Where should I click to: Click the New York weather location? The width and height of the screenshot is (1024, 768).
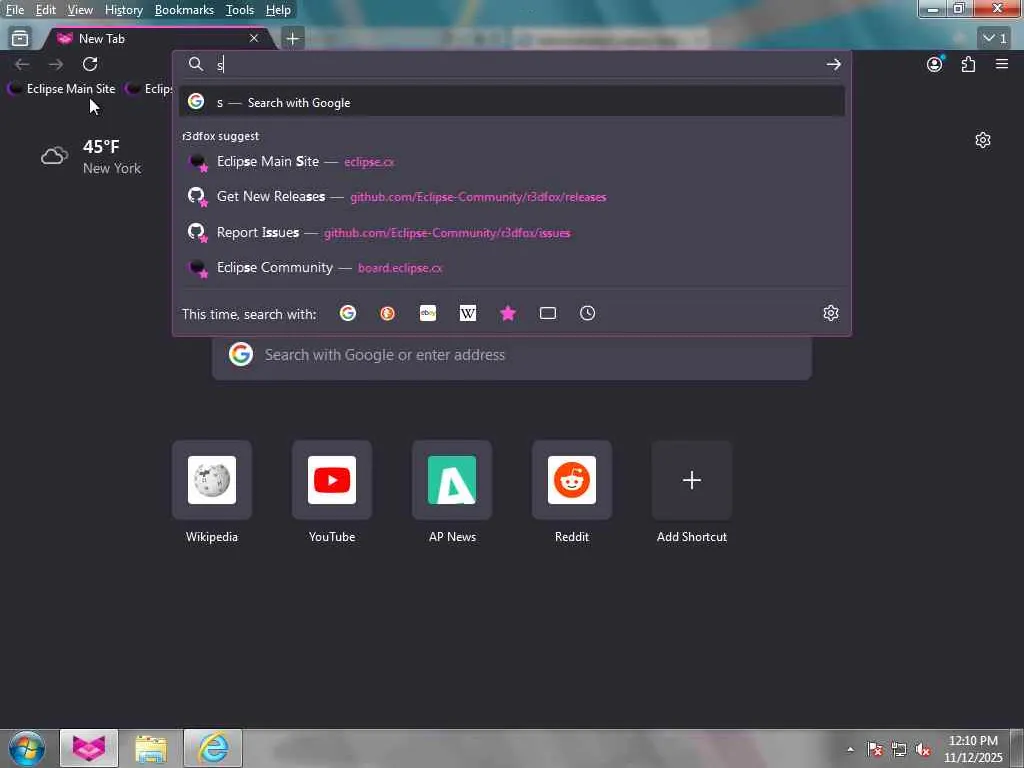112,168
